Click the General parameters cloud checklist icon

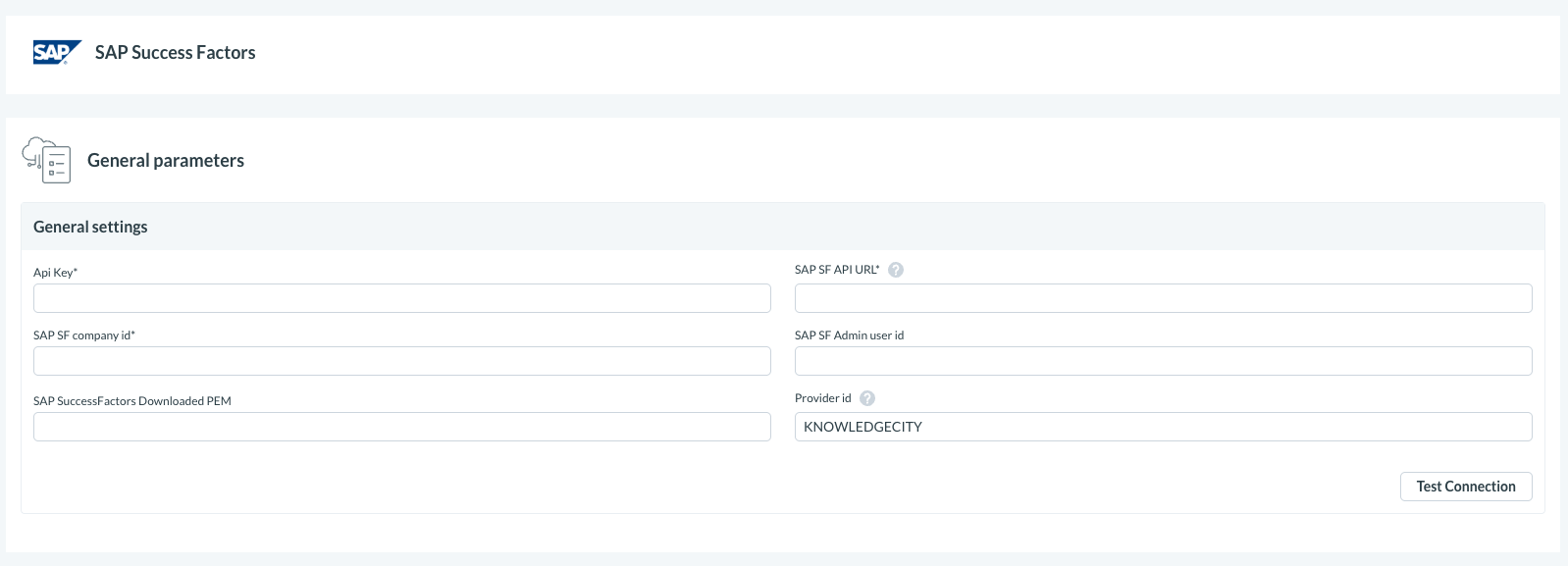(46, 160)
